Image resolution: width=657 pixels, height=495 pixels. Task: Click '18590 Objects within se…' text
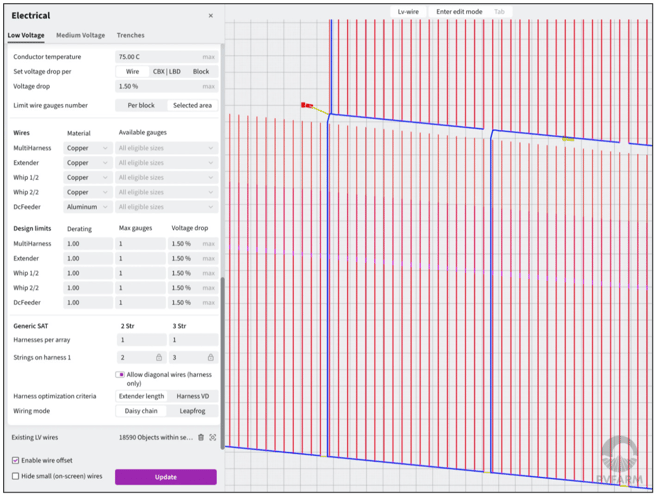pos(156,437)
